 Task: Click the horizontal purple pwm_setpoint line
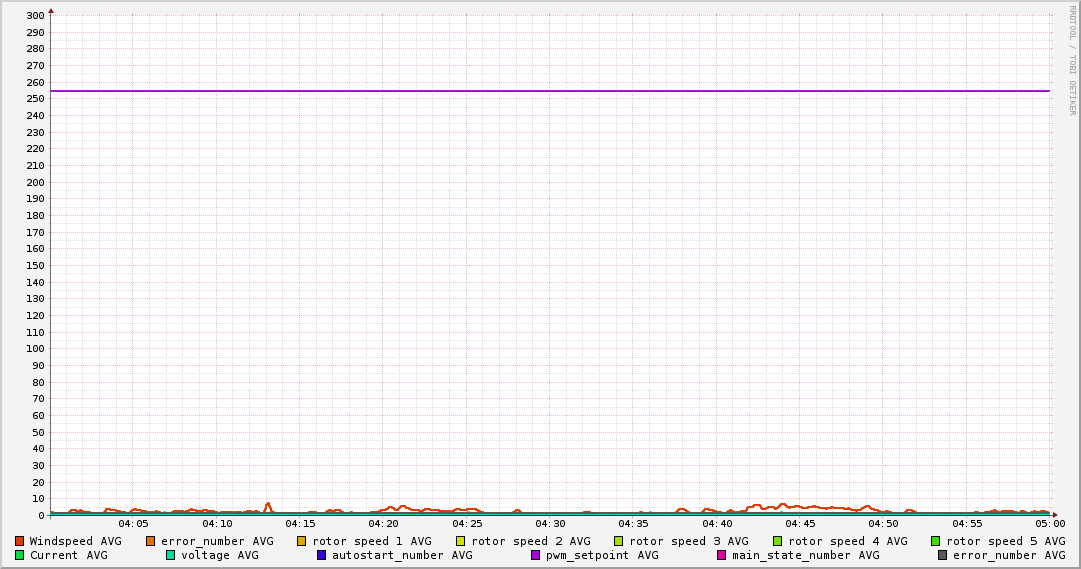click(550, 91)
